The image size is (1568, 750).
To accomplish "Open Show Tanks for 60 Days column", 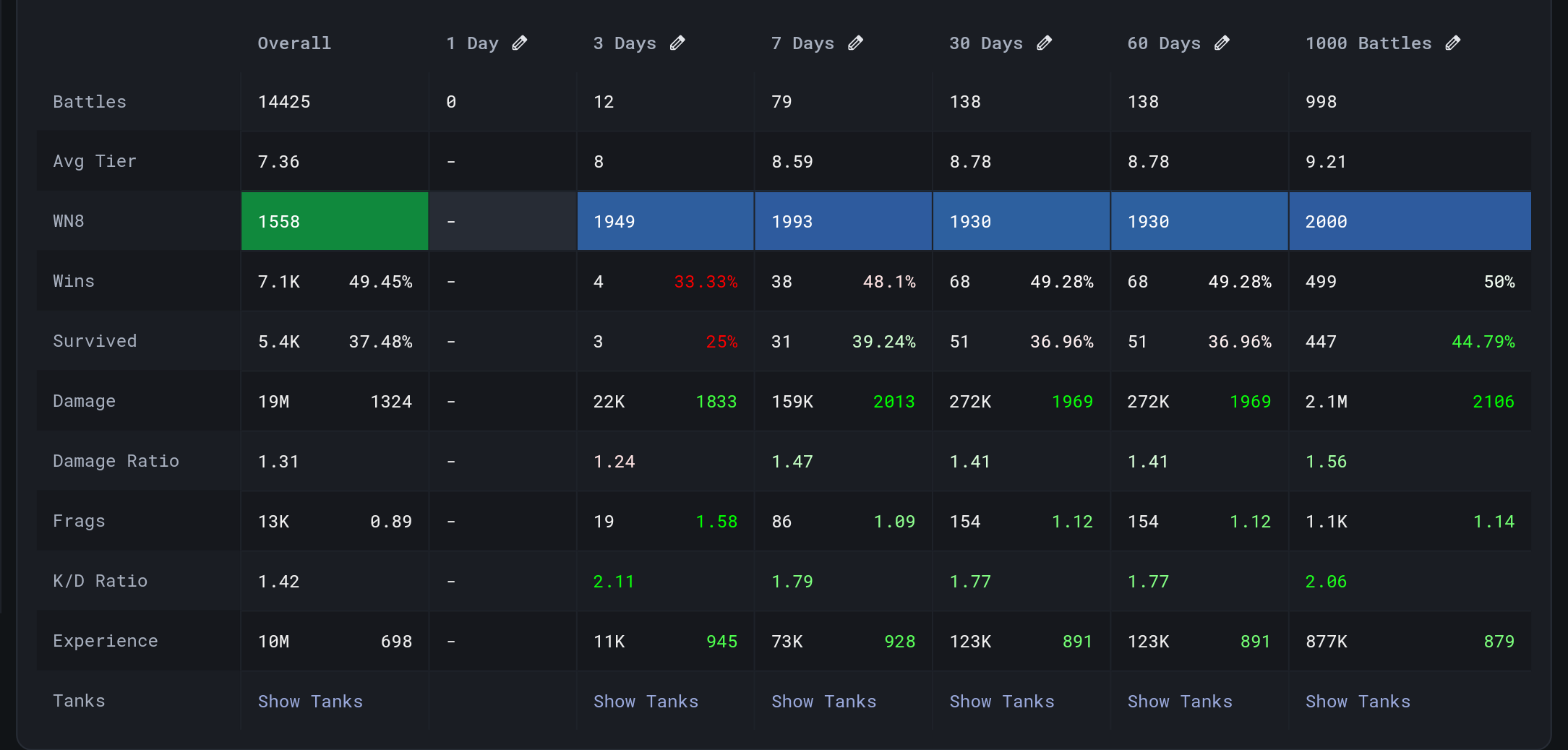I will pos(1180,702).
